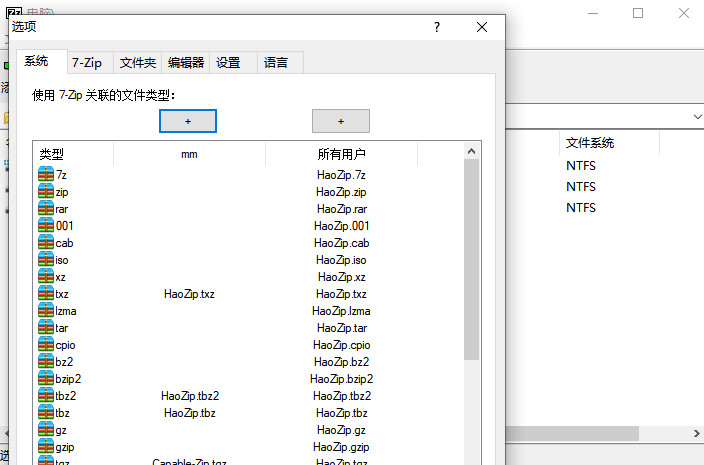Click the mm column header
This screenshot has height=465, width=704.
(189, 154)
